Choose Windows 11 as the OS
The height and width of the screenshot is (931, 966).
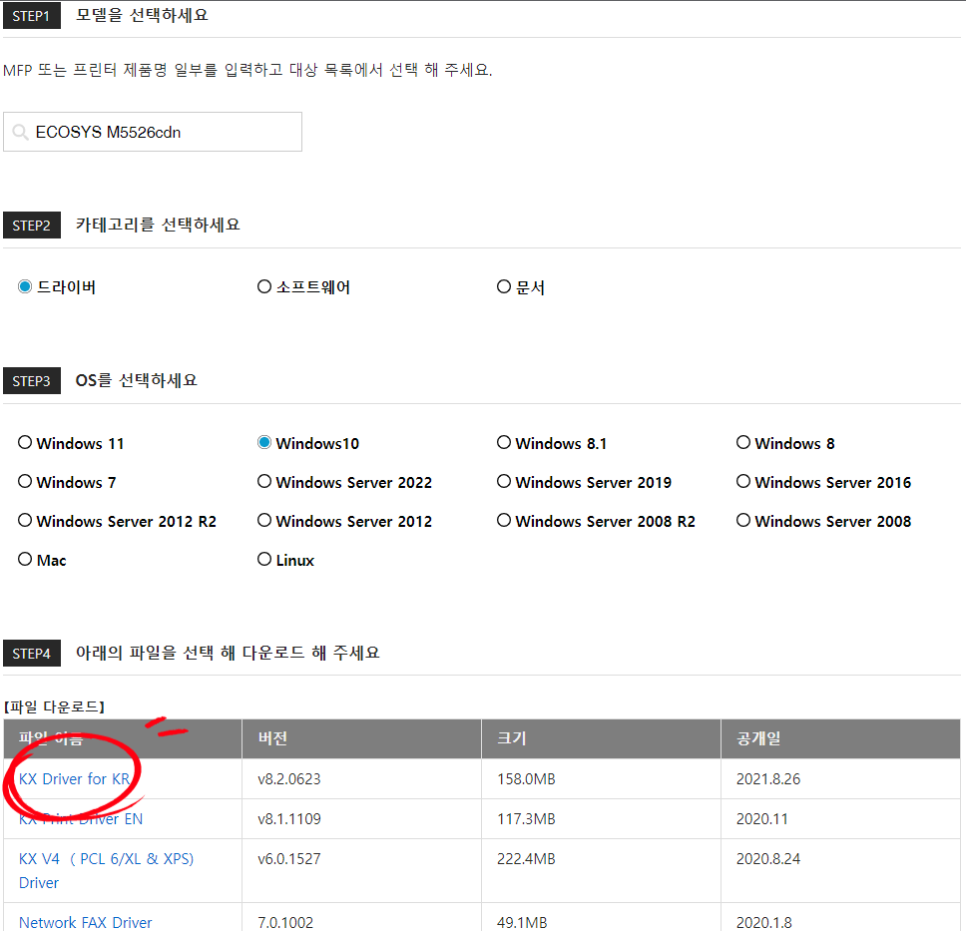pyautogui.click(x=25, y=442)
